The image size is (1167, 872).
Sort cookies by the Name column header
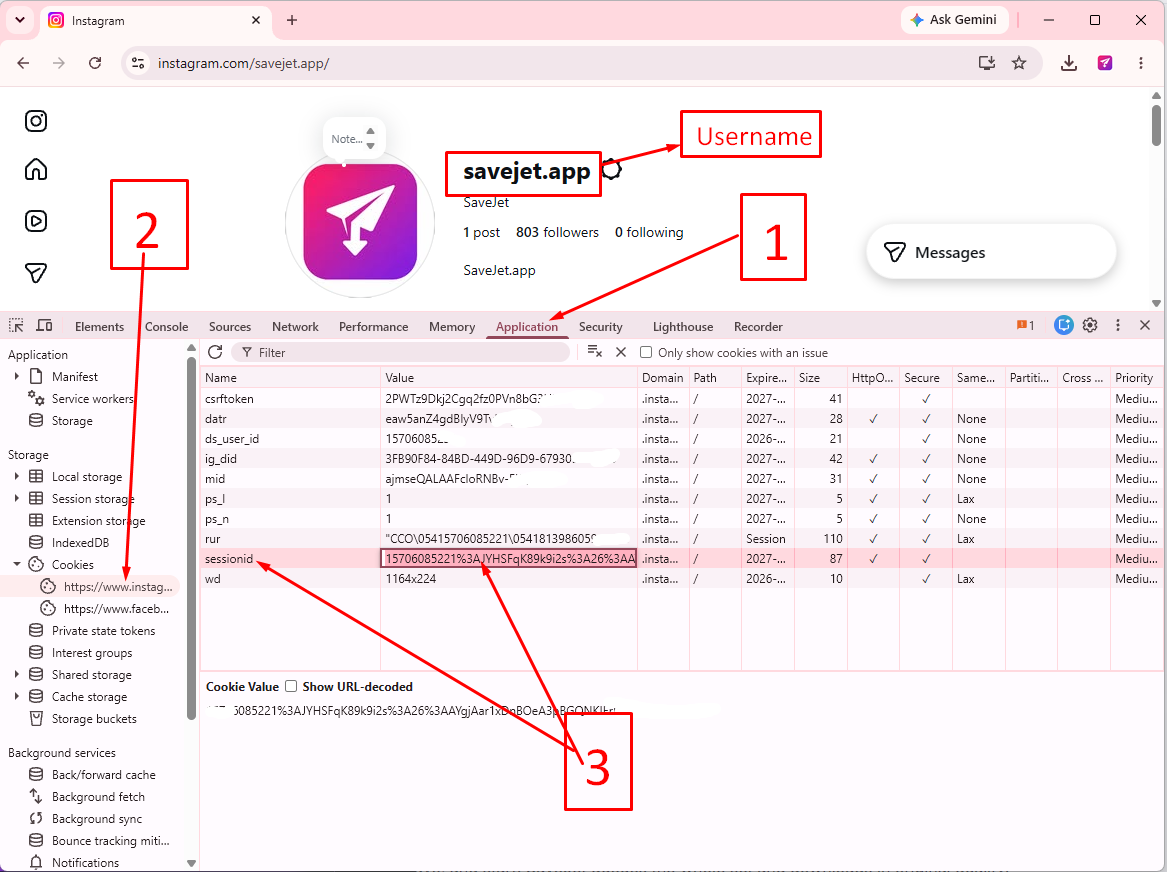(290, 377)
